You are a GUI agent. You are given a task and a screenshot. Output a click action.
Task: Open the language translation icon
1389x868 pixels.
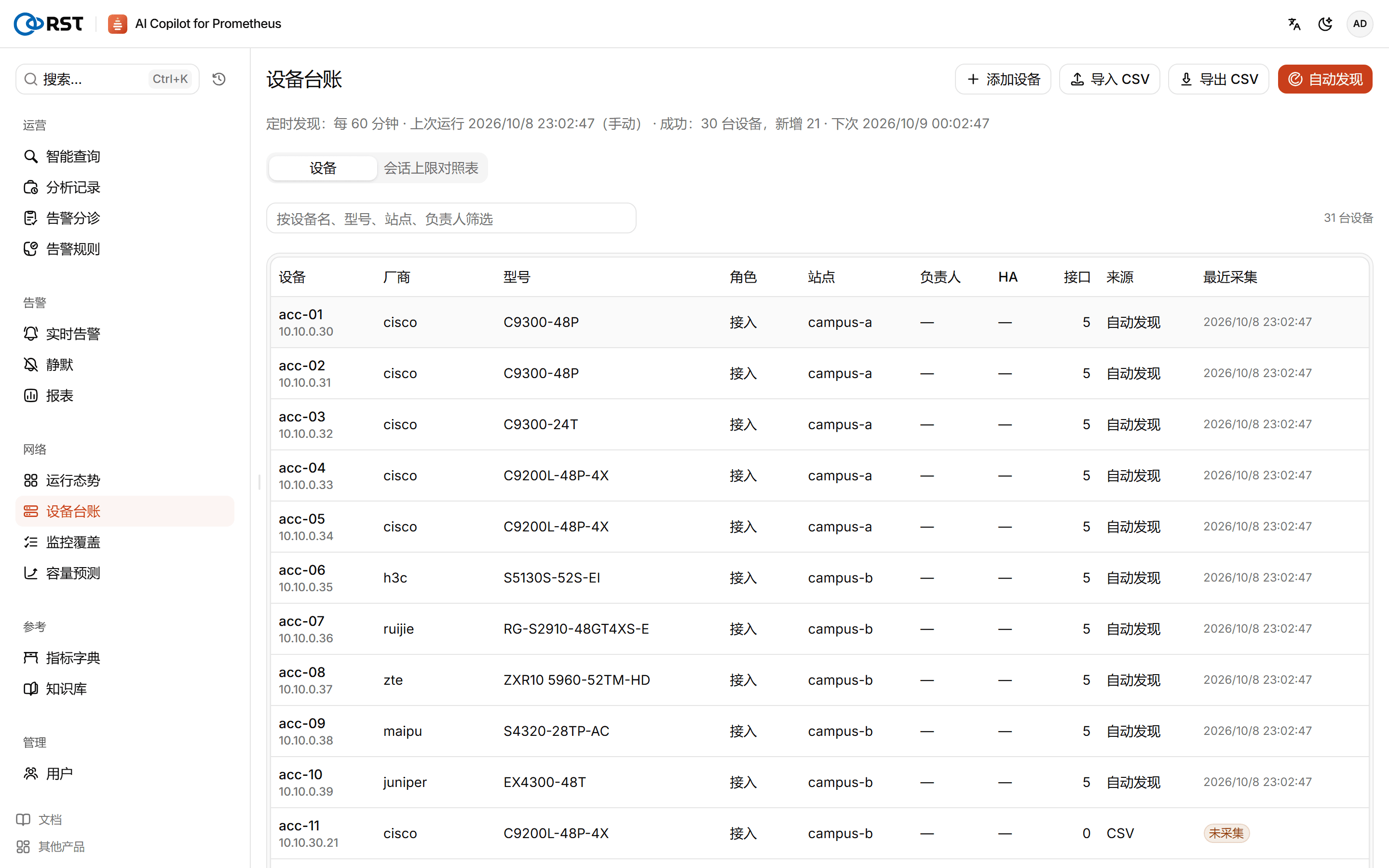(x=1294, y=24)
